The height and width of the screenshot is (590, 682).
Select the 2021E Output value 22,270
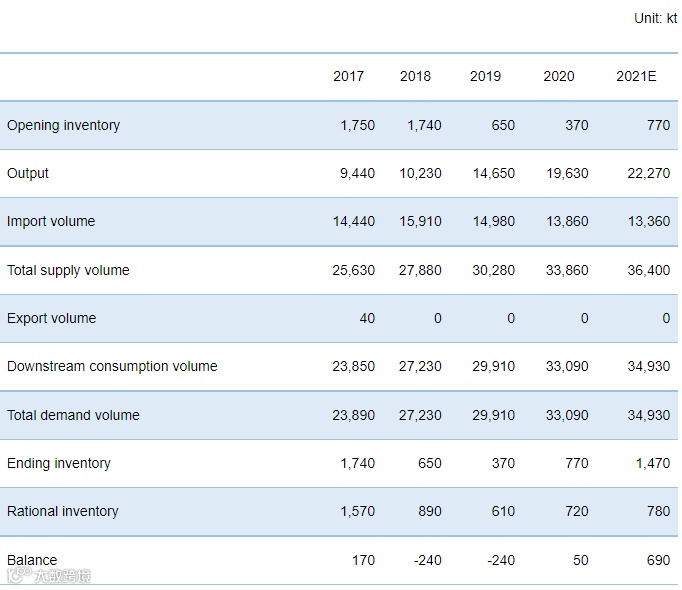pyautogui.click(x=649, y=174)
